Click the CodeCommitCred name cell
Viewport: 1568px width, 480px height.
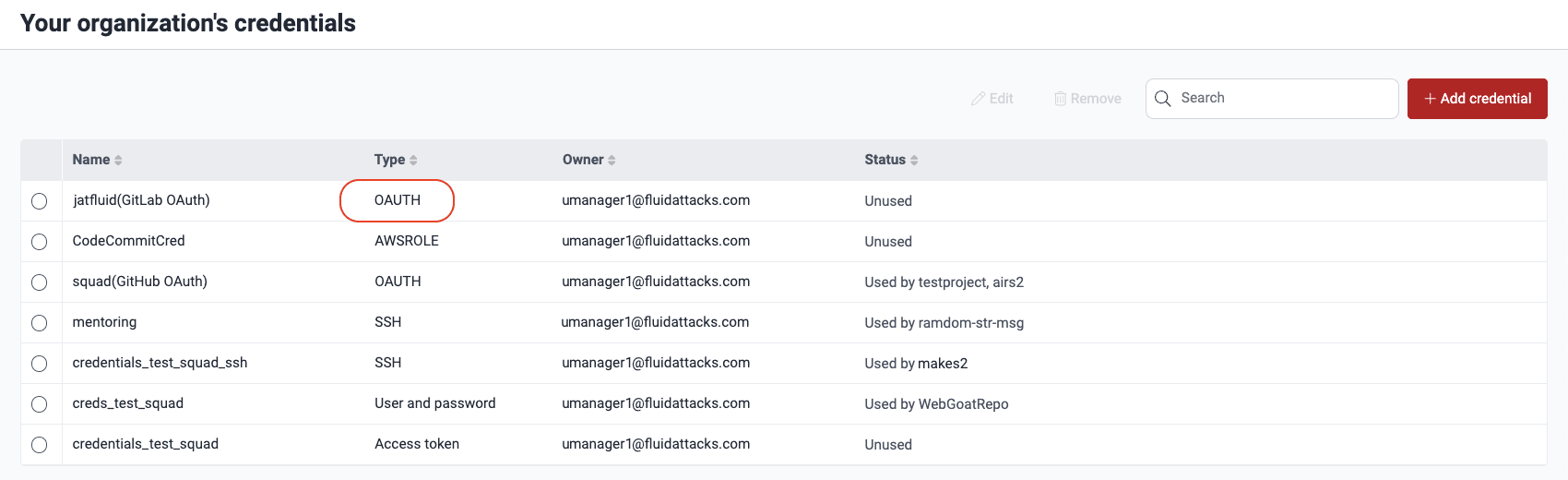[128, 241]
